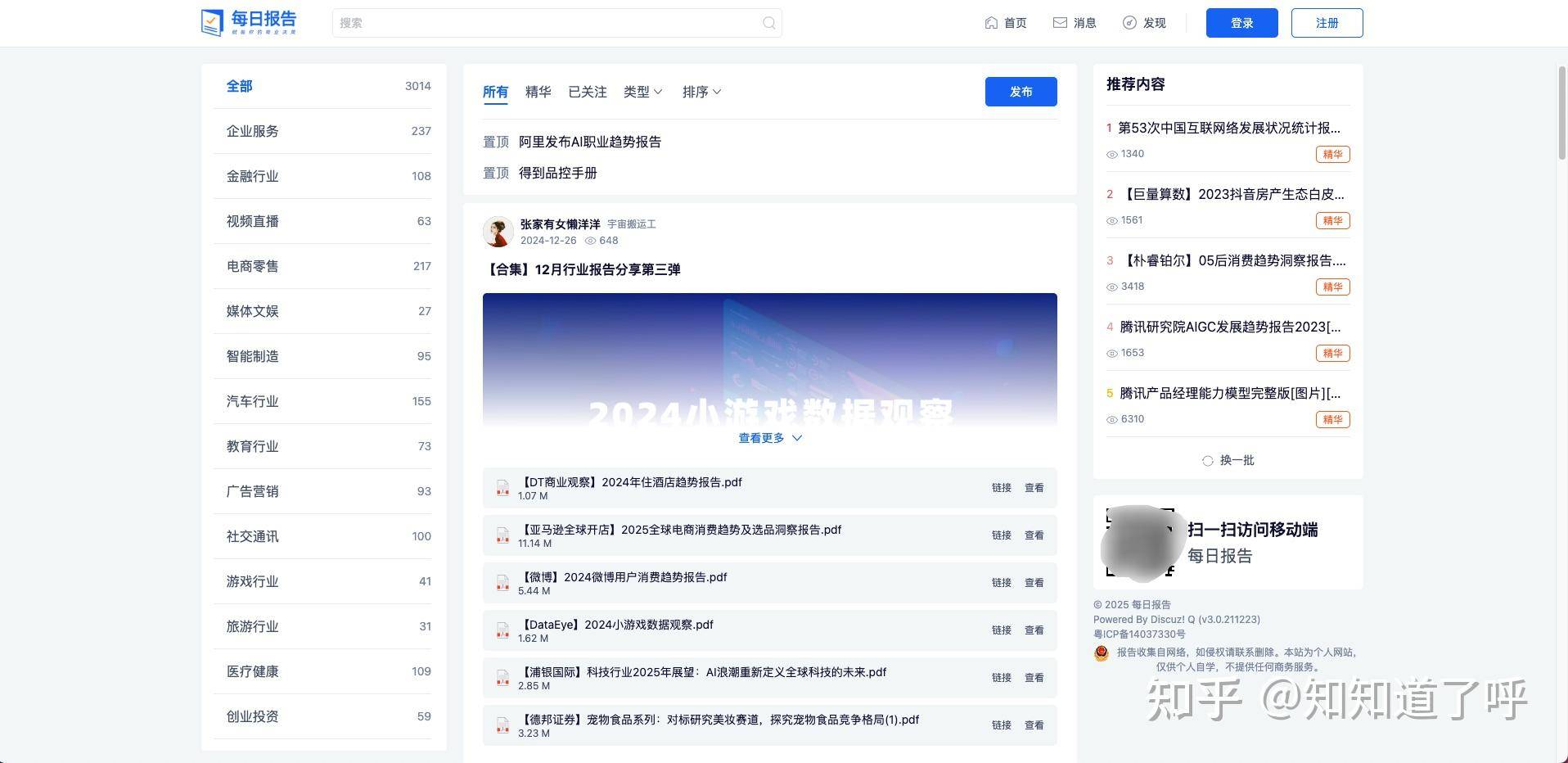This screenshot has height=763, width=1568.
Task: Select 金融行业 category
Action: pyautogui.click(x=323, y=176)
